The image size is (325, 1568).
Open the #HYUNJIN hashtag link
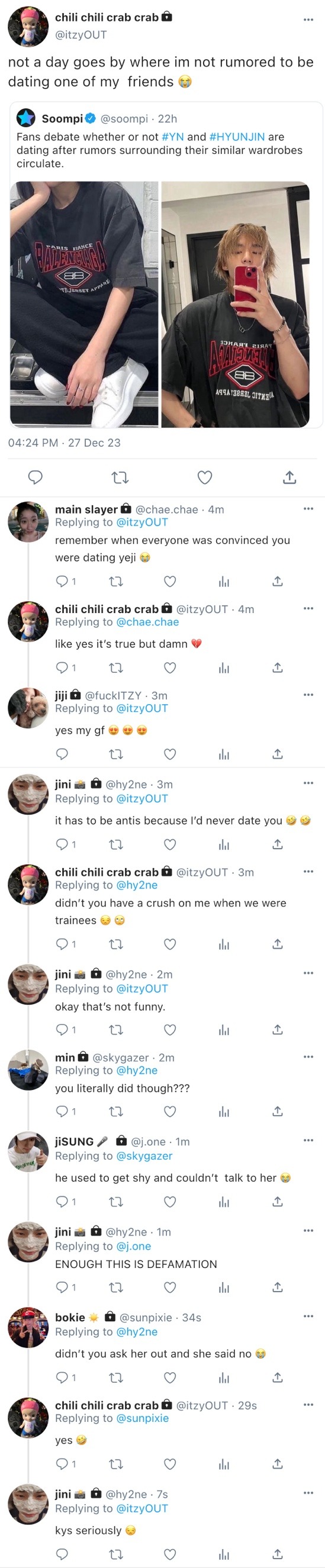237,137
